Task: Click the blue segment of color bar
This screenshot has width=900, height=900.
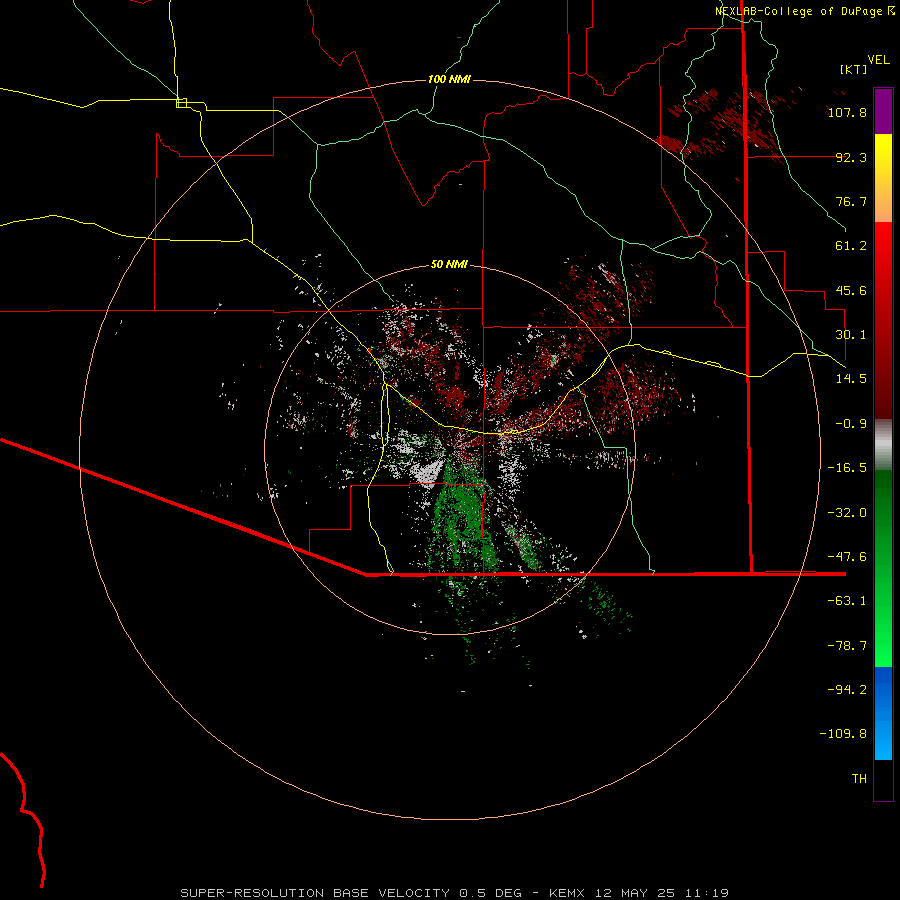Action: (x=883, y=713)
